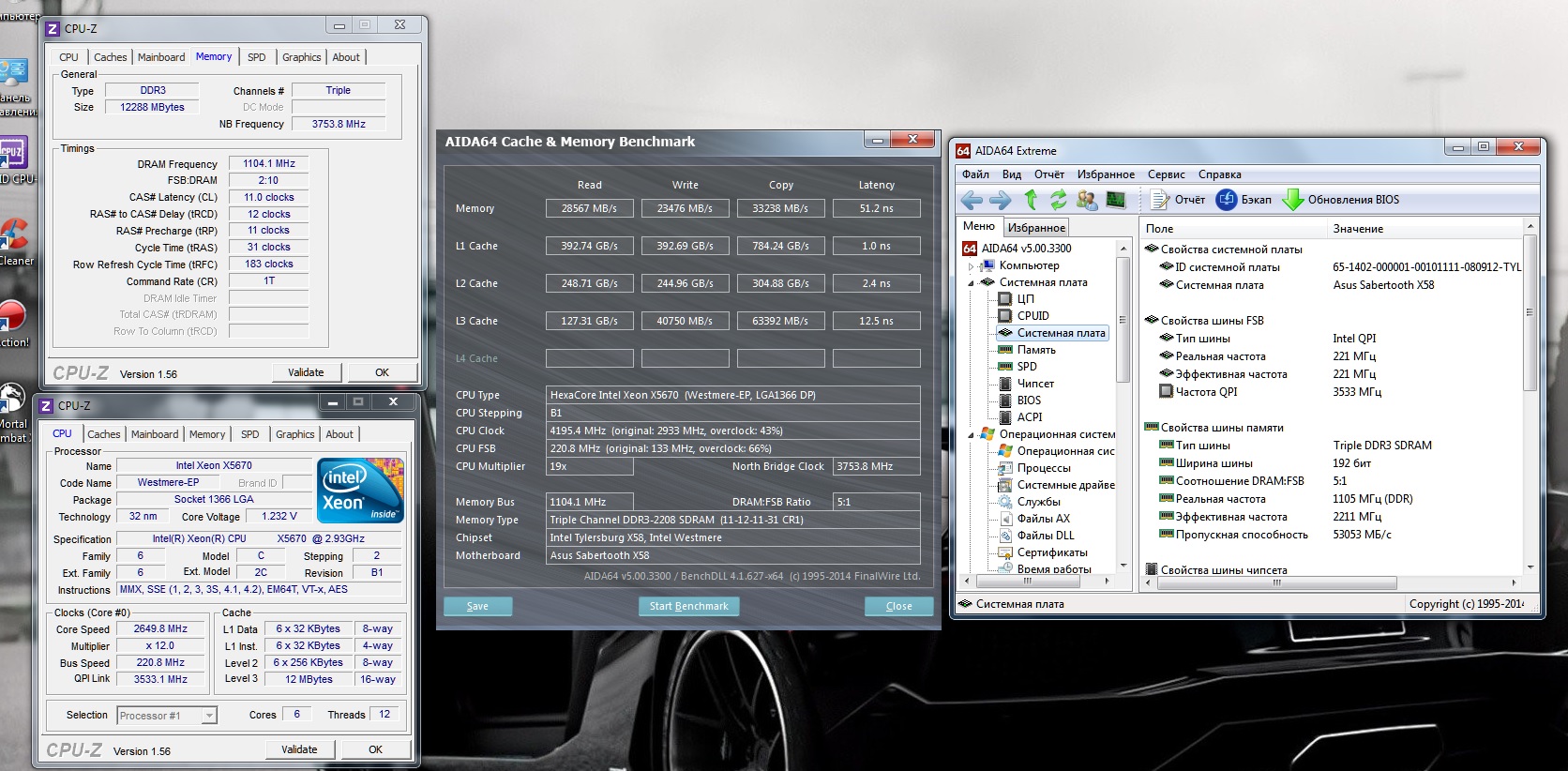The height and width of the screenshot is (771, 1568).
Task: Collapse the Операционная система tree node
Action: pyautogui.click(x=972, y=435)
